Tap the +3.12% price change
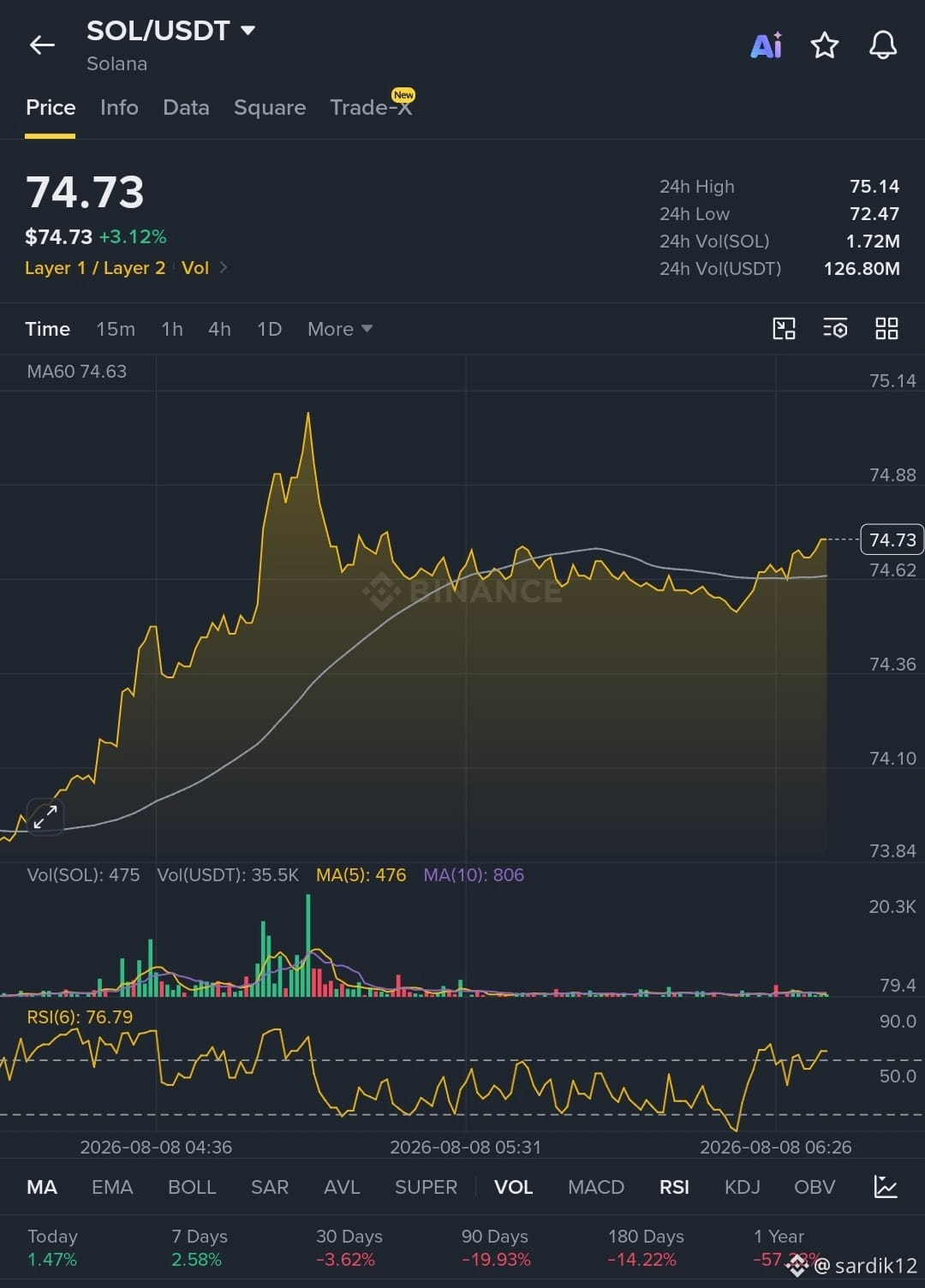Screen dimensions: 925x1288 click(133, 237)
